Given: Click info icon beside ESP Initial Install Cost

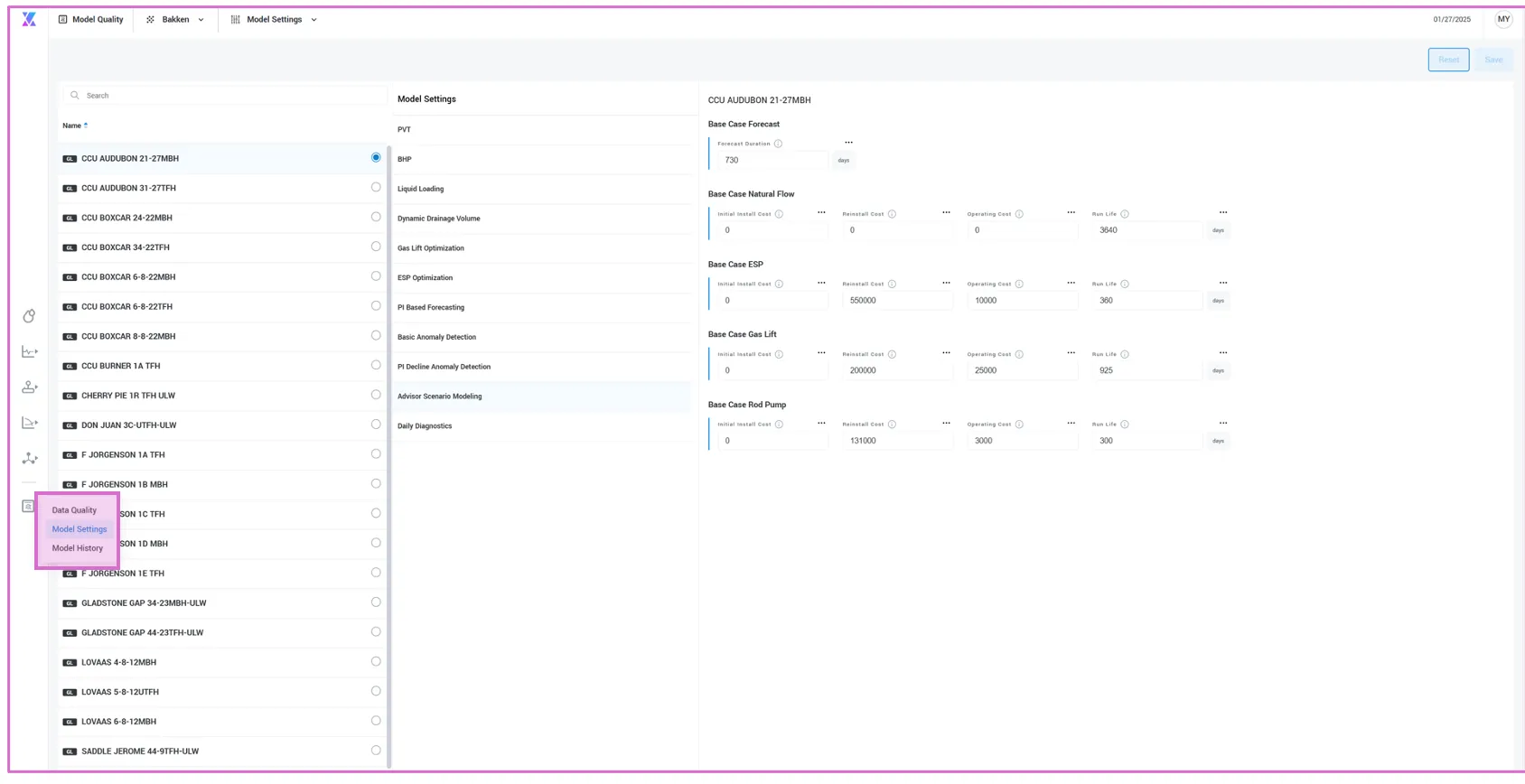Looking at the screenshot, I should [x=779, y=284].
